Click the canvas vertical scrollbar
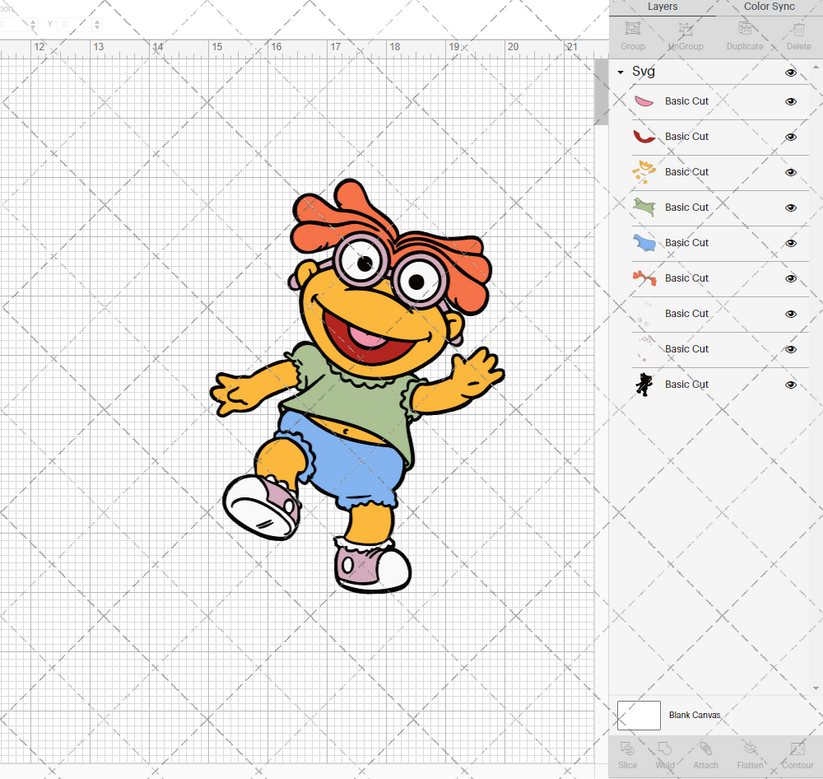823x779 pixels. (601, 90)
